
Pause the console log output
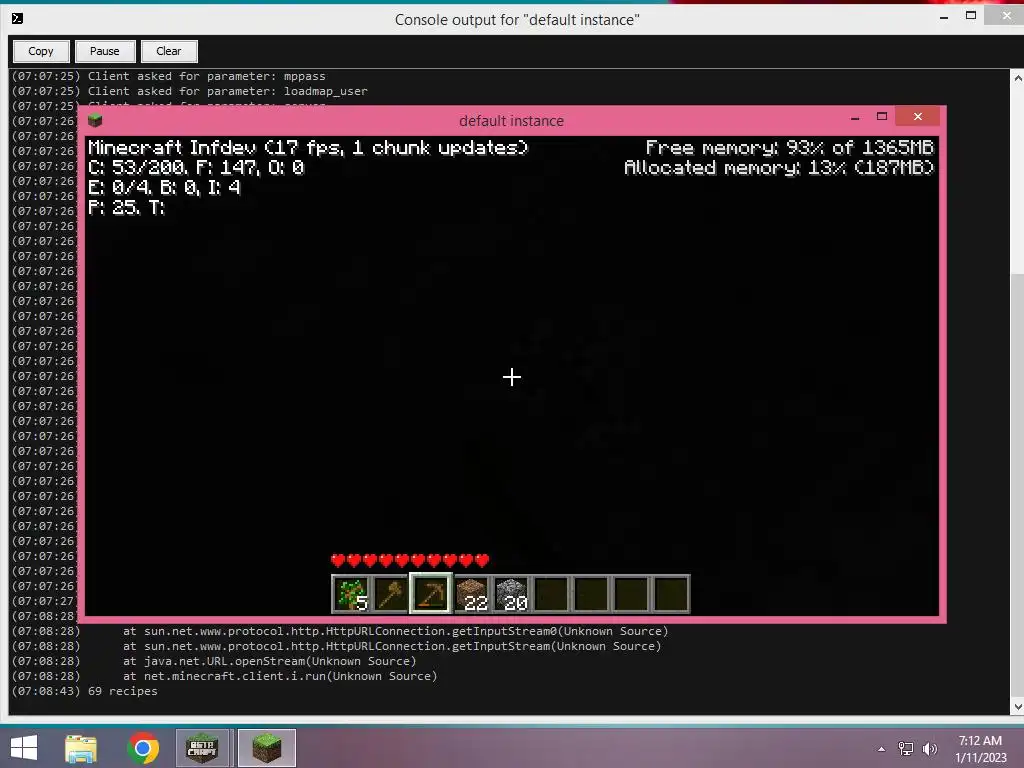(104, 51)
